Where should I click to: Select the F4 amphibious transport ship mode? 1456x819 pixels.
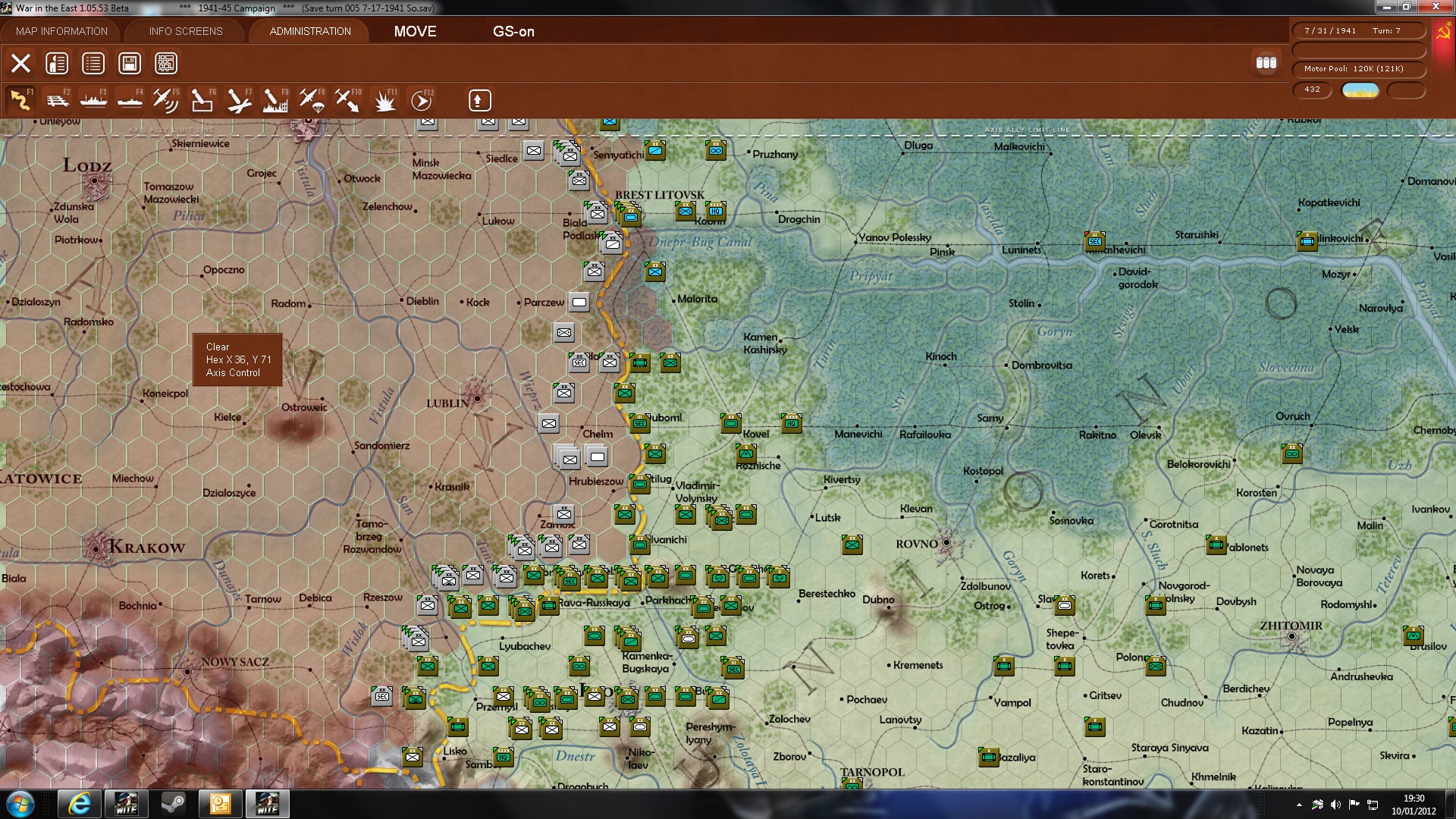(130, 100)
